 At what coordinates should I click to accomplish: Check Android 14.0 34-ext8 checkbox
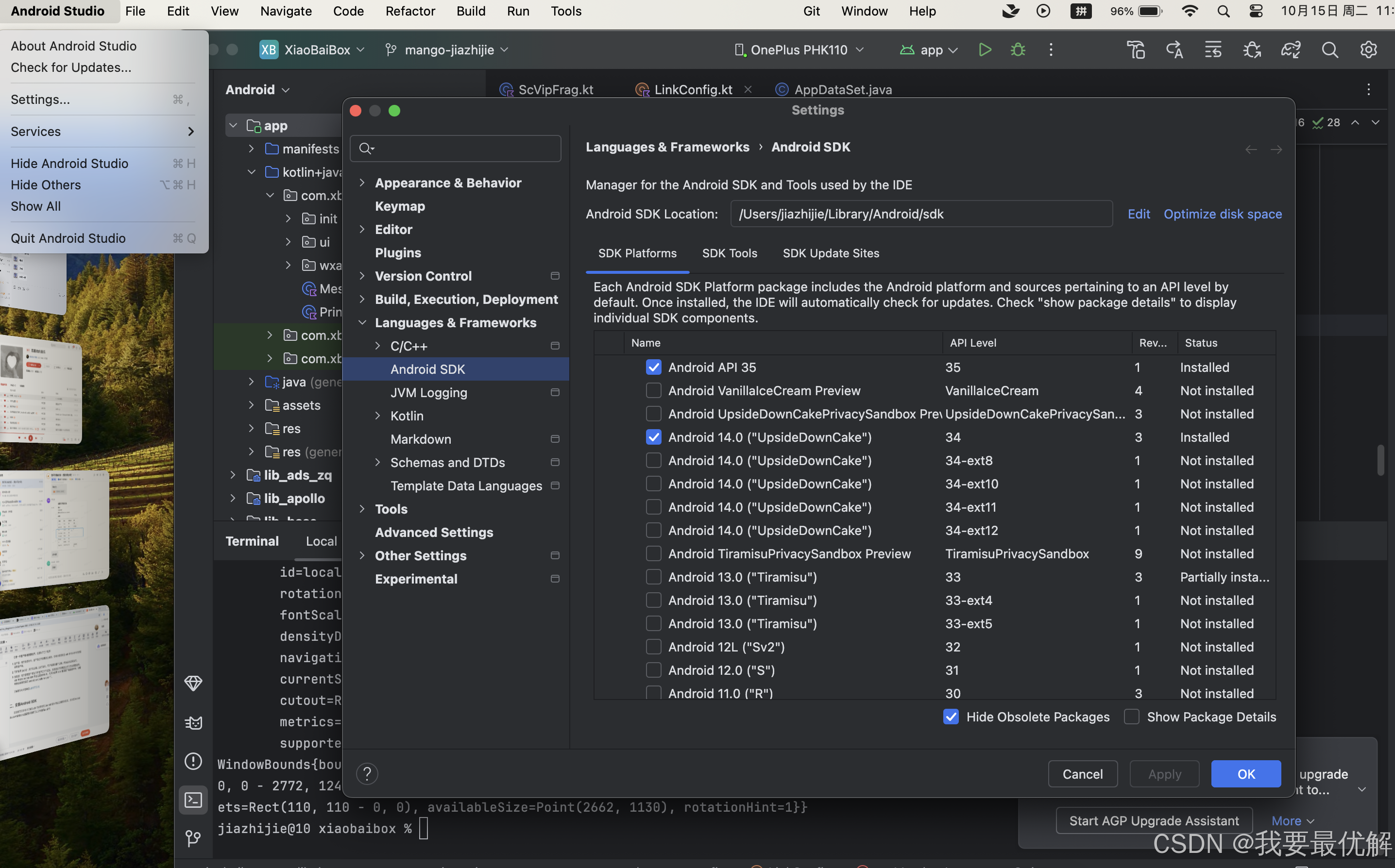pos(653,460)
